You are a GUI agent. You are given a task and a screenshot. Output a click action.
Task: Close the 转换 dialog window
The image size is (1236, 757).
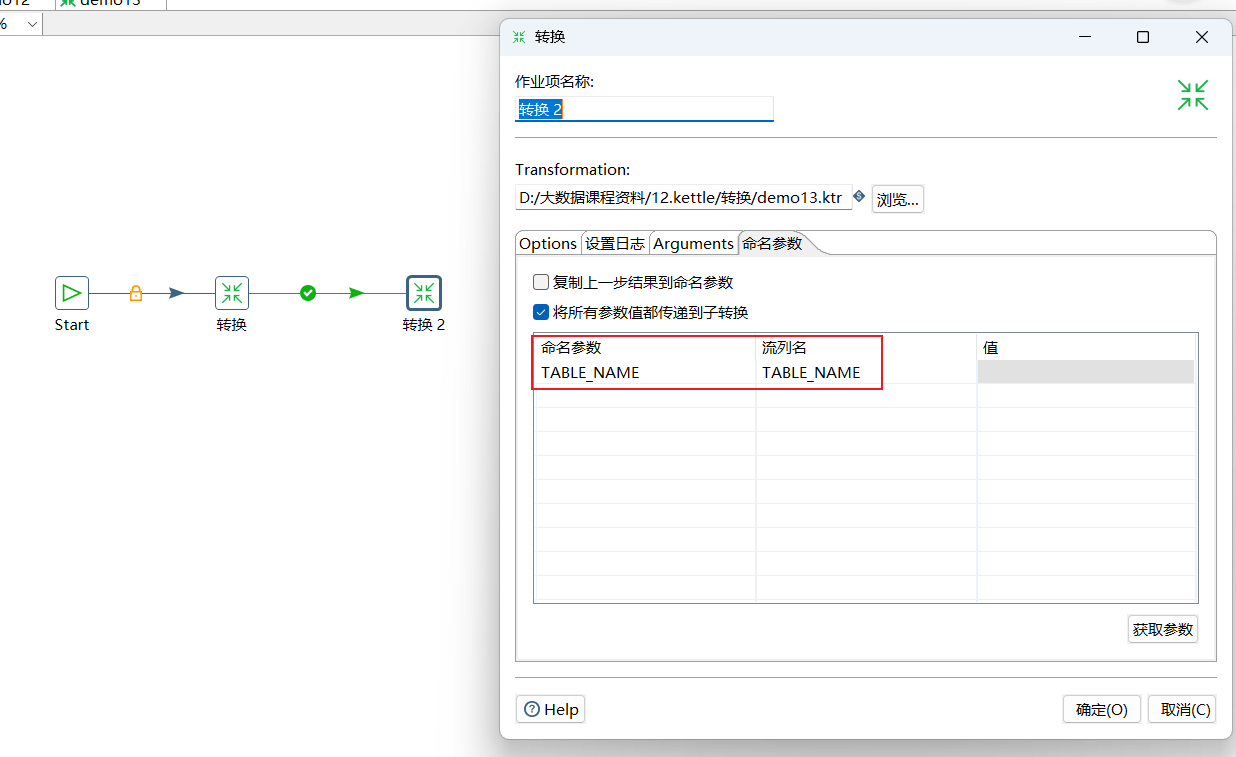1202,37
